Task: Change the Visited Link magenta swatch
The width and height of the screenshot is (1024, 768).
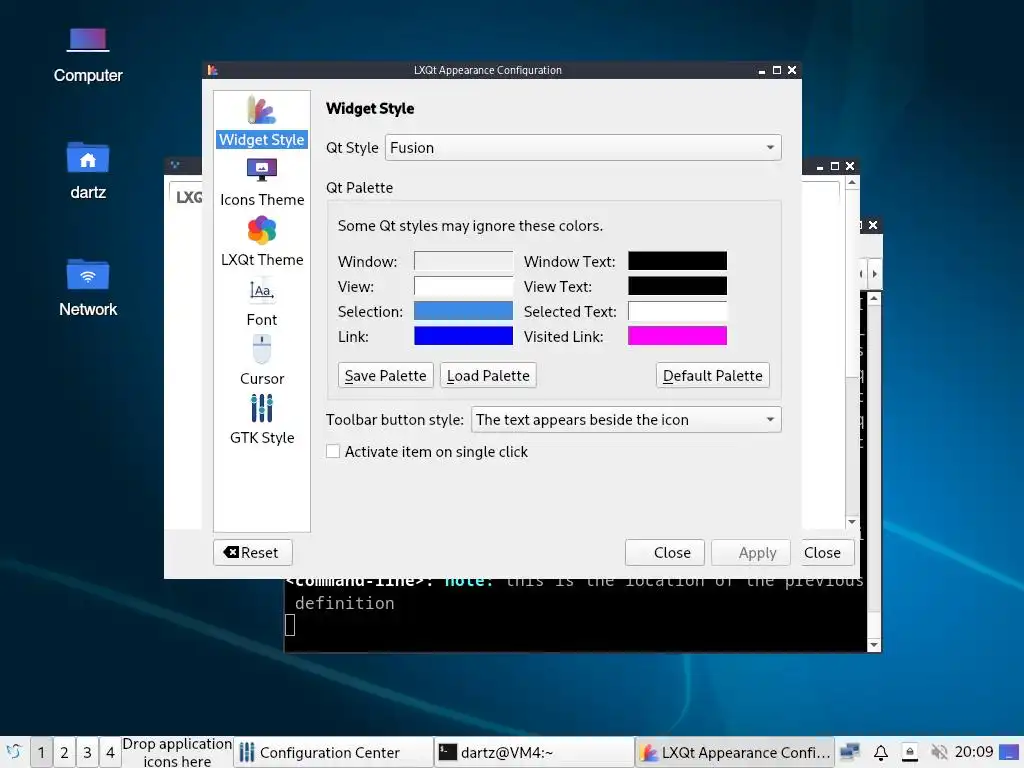Action: click(x=677, y=336)
